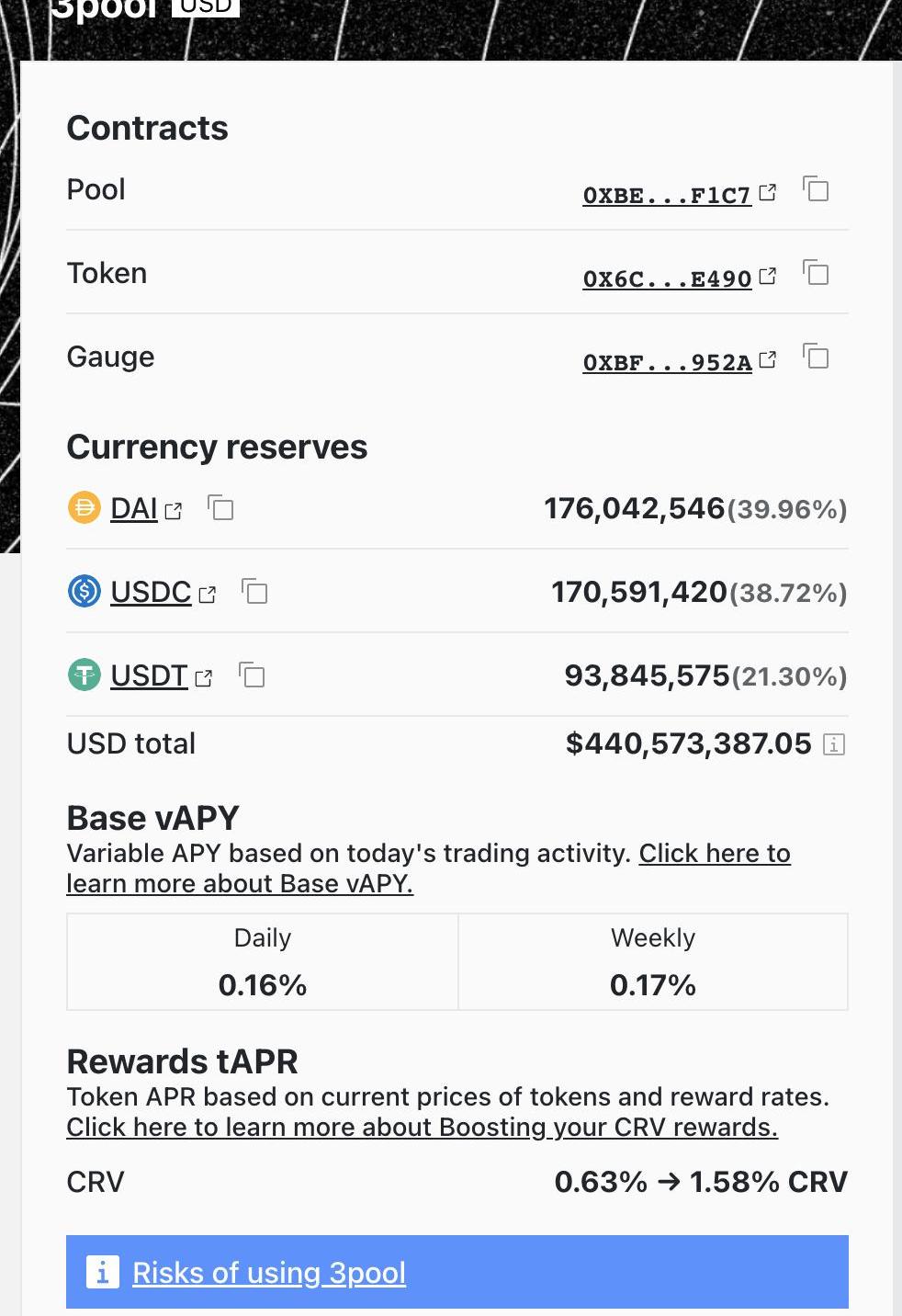The width and height of the screenshot is (902, 1316).
Task: Learn more about Base vAPY link
Action: tap(428, 868)
